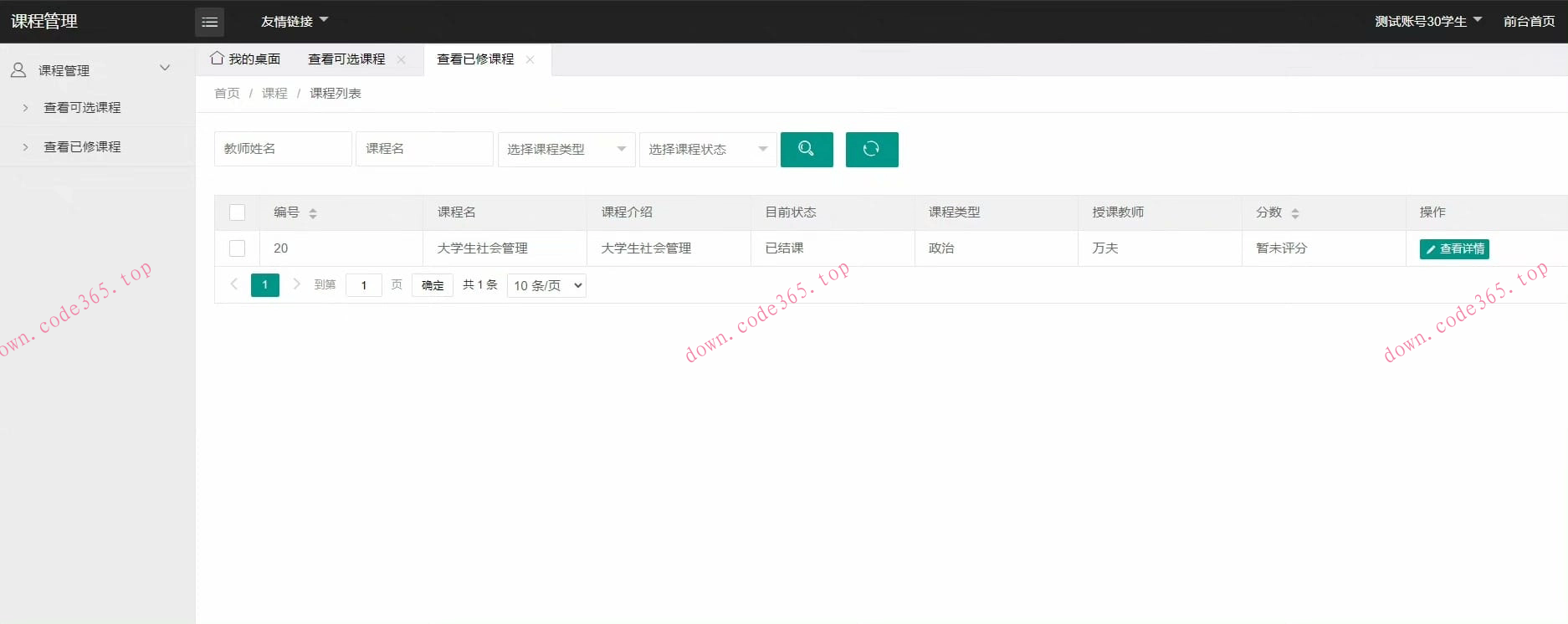
Task: Click the number 20 in the 编号 column
Action: tap(281, 248)
